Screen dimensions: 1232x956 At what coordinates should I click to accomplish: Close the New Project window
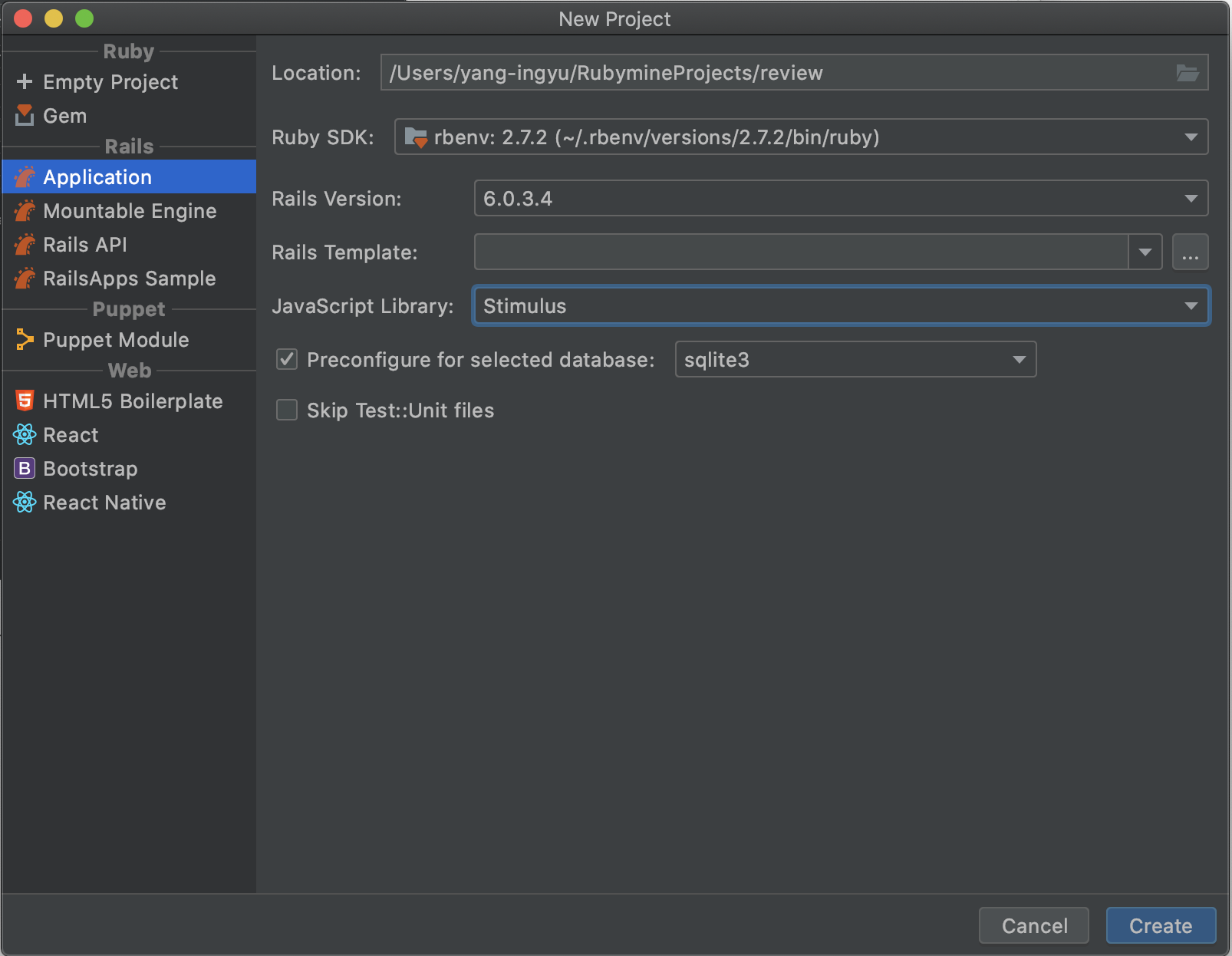[x=23, y=18]
